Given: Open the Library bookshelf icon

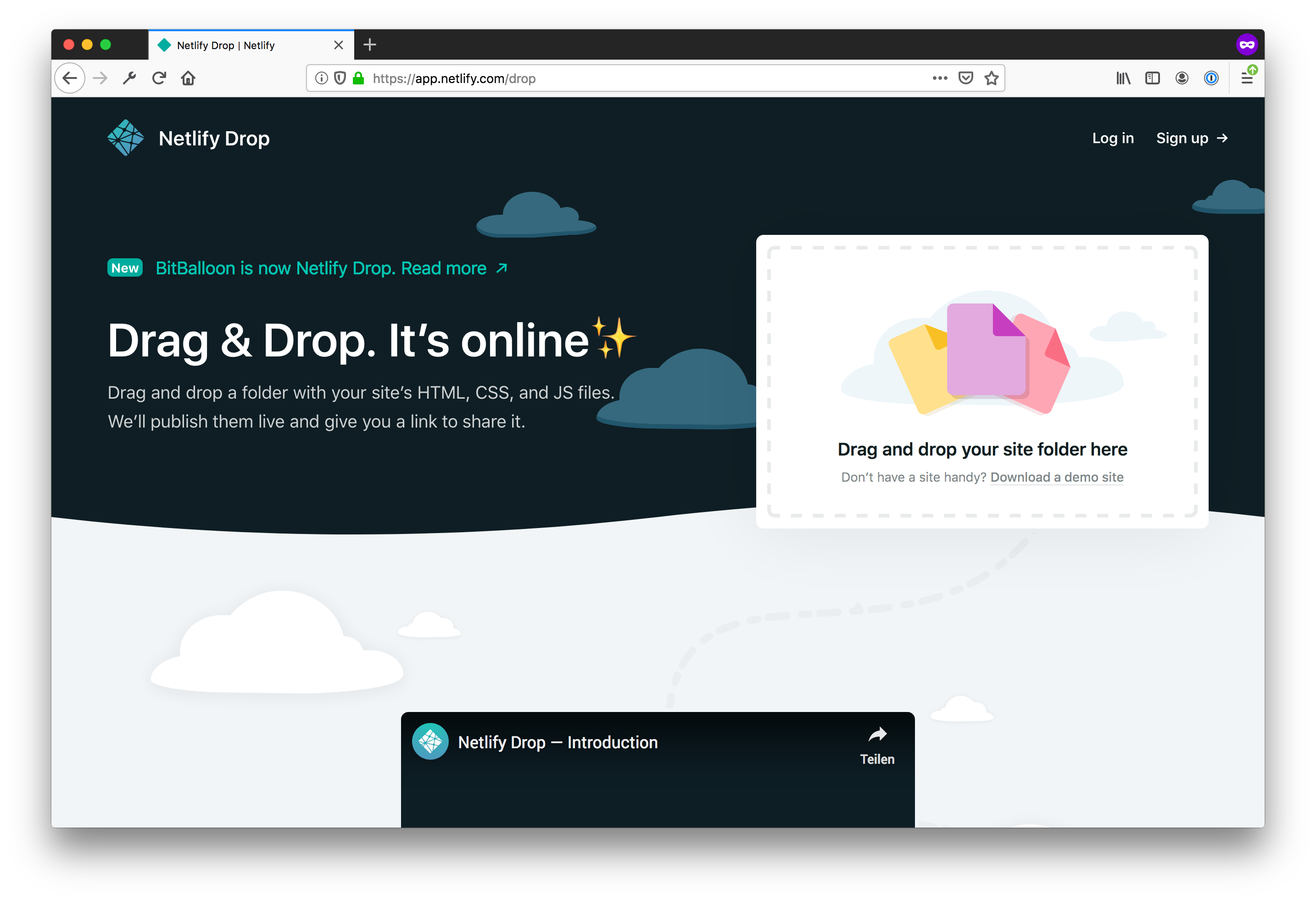Looking at the screenshot, I should click(1123, 78).
